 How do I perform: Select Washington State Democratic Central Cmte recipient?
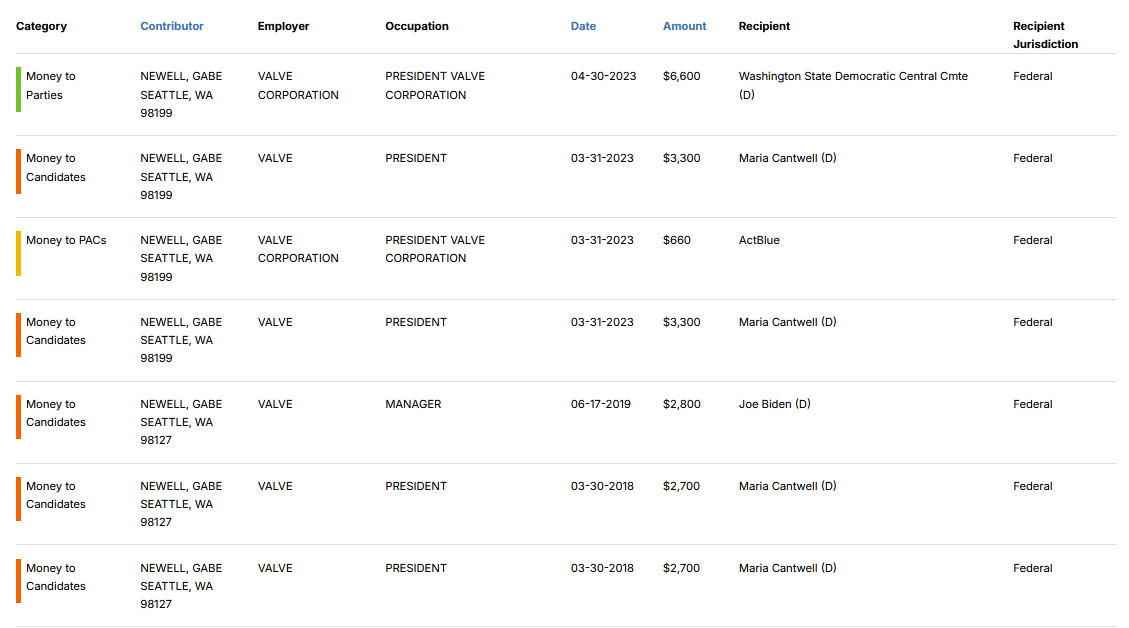tap(853, 85)
